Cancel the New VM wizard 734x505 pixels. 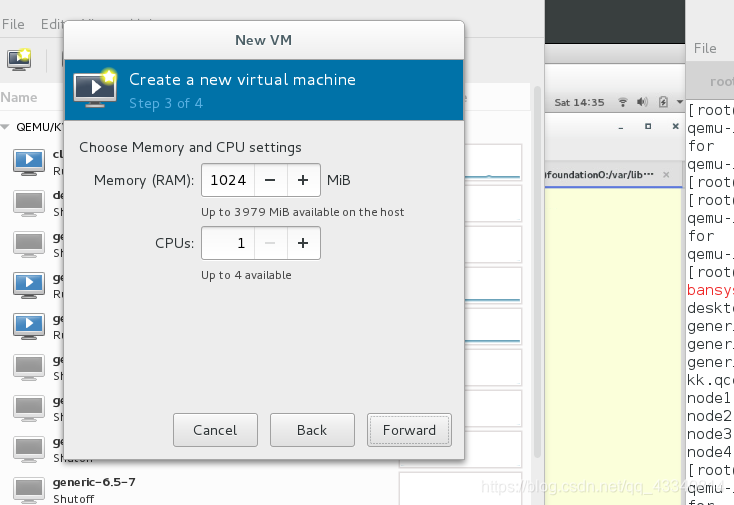pos(215,430)
